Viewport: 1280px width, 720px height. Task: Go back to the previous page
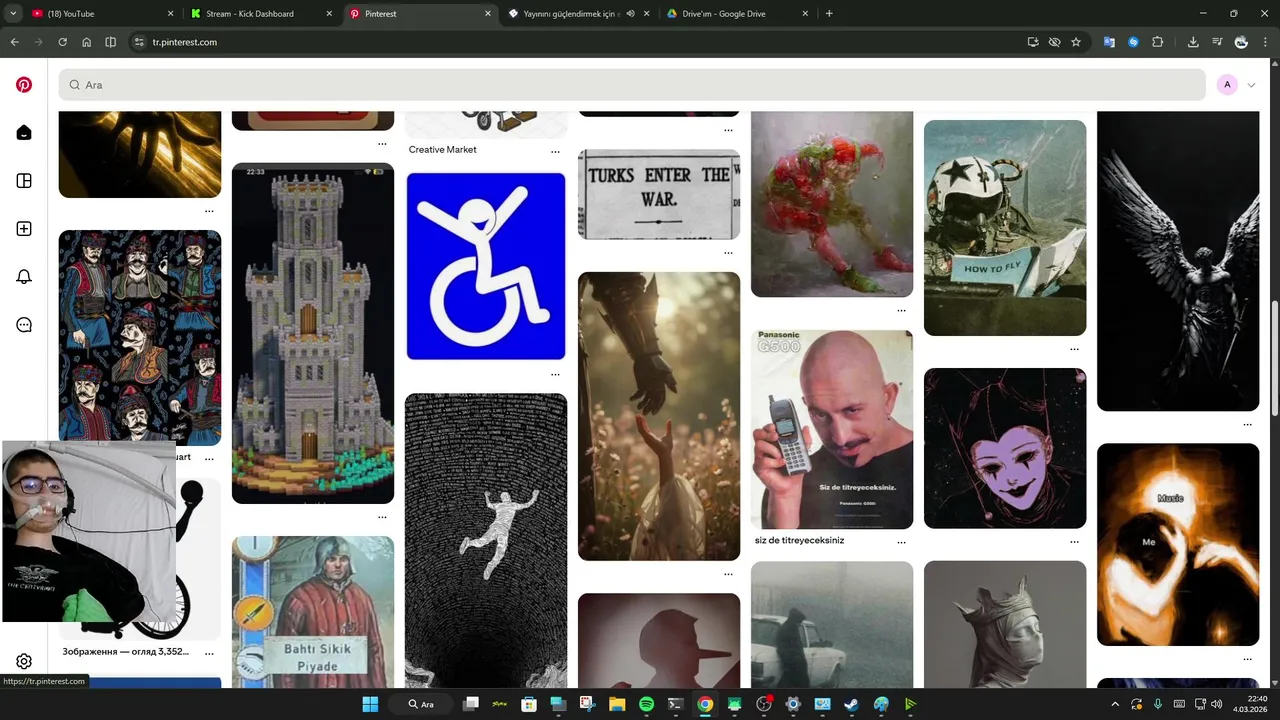14,42
